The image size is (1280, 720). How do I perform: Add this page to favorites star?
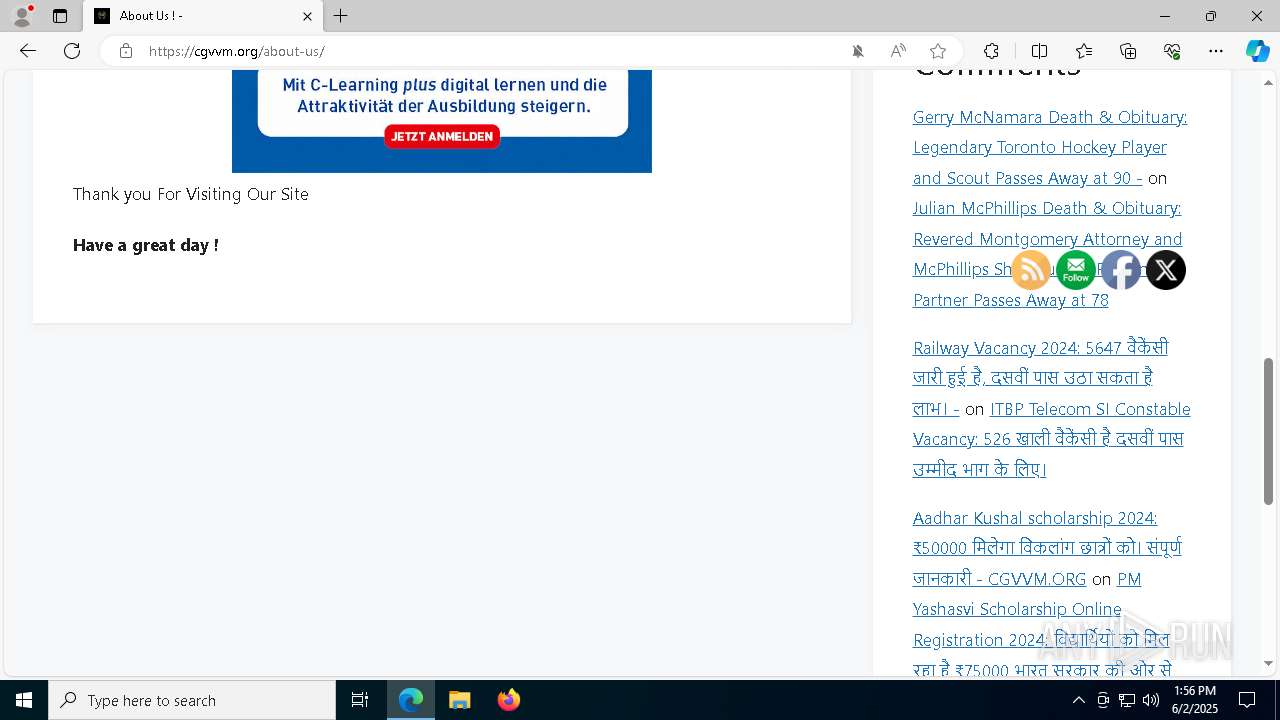[938, 51]
